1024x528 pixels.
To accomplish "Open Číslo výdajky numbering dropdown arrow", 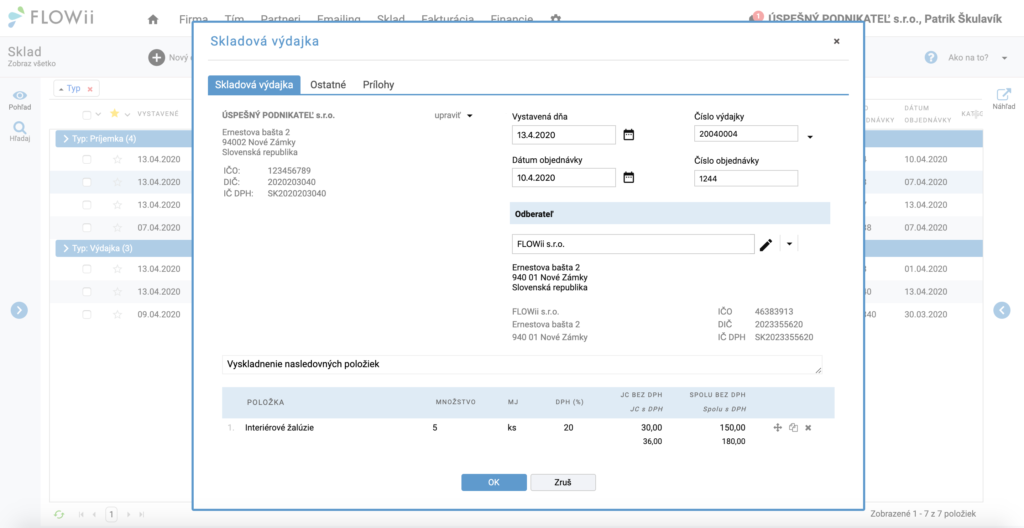I will [810, 137].
